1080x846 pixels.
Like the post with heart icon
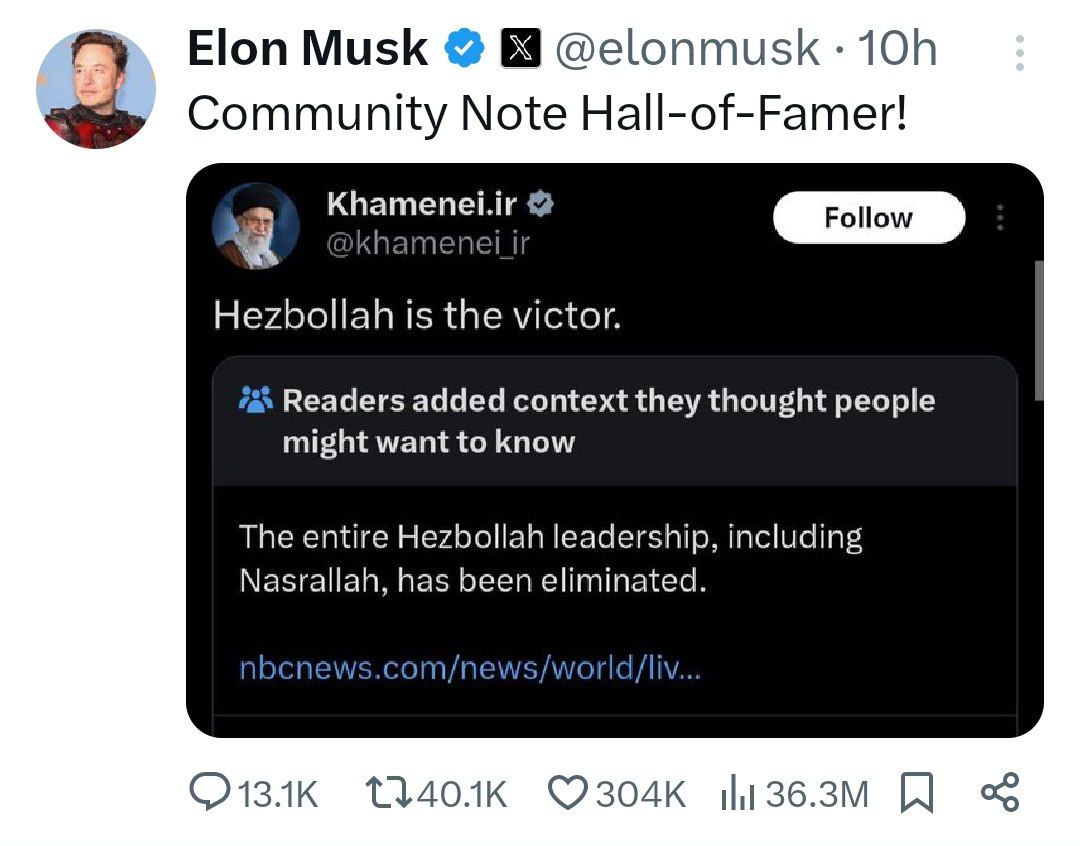pos(568,794)
